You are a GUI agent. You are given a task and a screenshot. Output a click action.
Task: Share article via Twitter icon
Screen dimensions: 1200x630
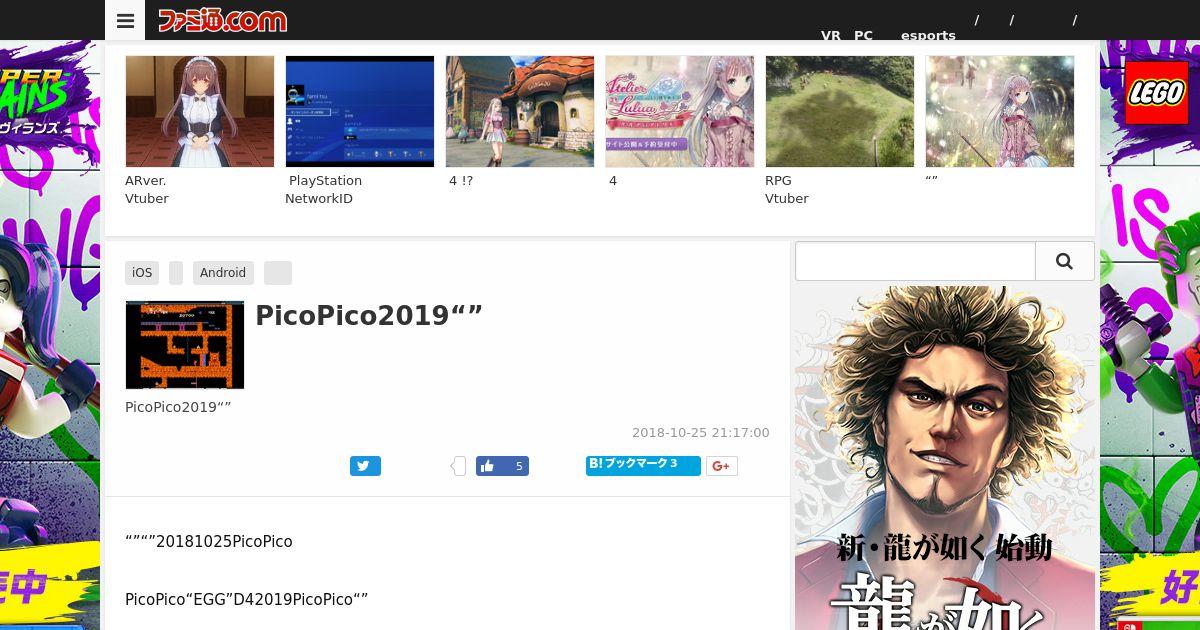(x=365, y=466)
